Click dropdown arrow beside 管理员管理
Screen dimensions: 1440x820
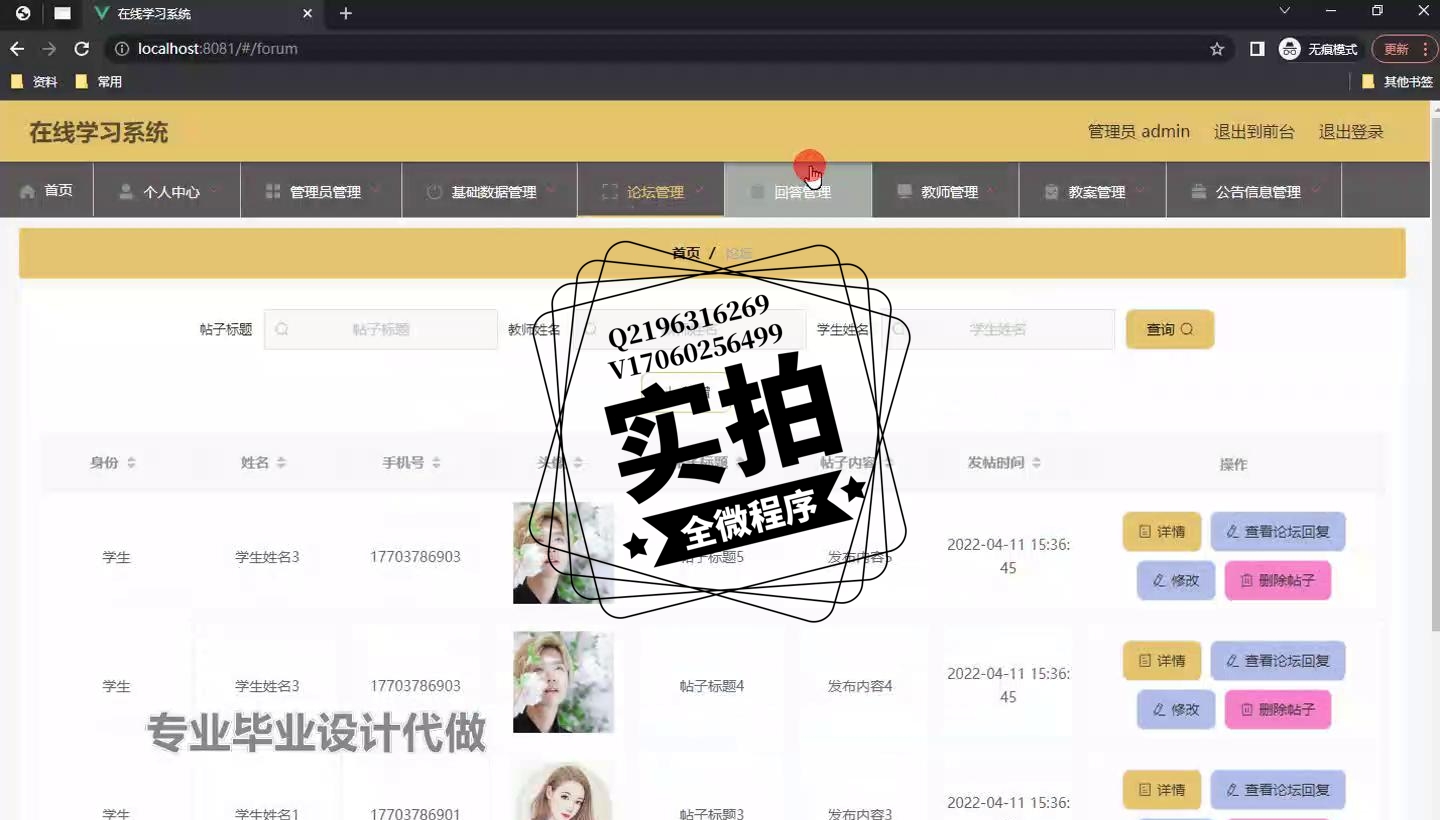coord(375,188)
